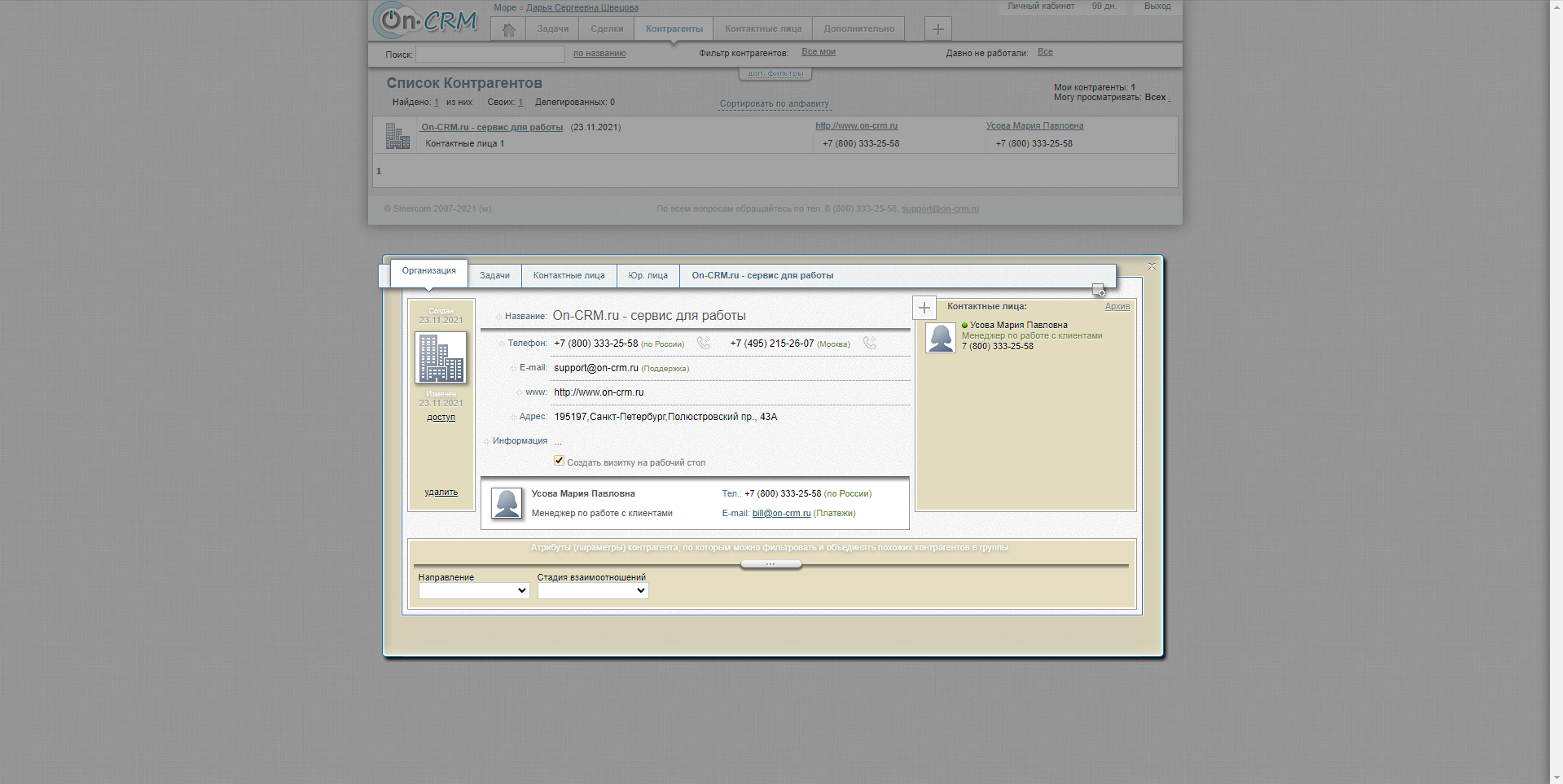Click '99 дн.' in the header
This screenshot has width=1563, height=784.
[x=1104, y=7]
